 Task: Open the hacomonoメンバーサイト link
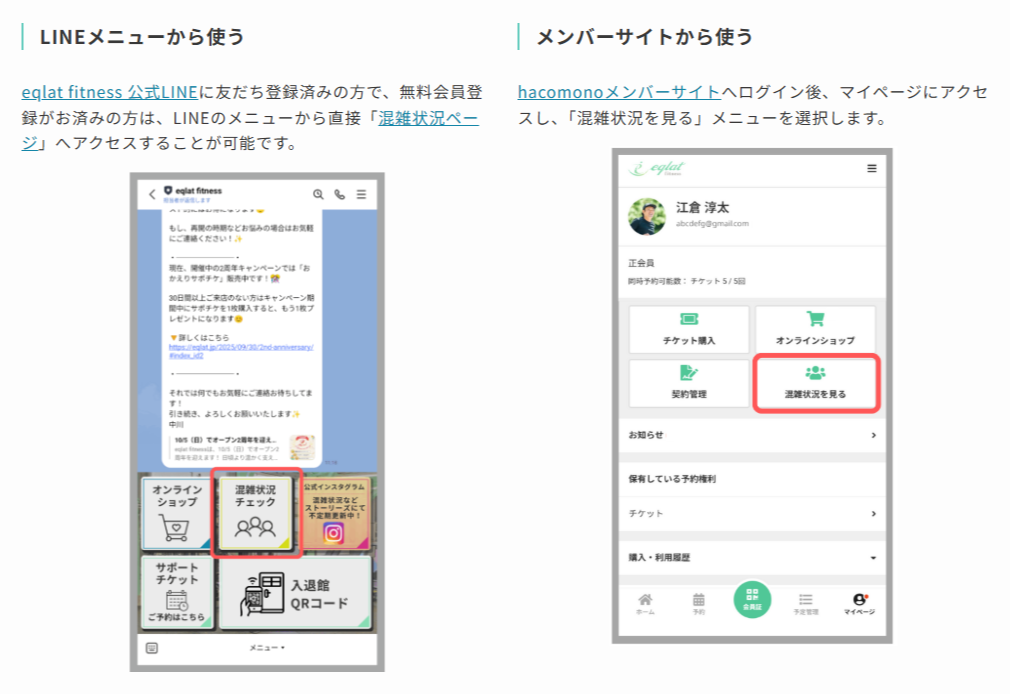[619, 92]
